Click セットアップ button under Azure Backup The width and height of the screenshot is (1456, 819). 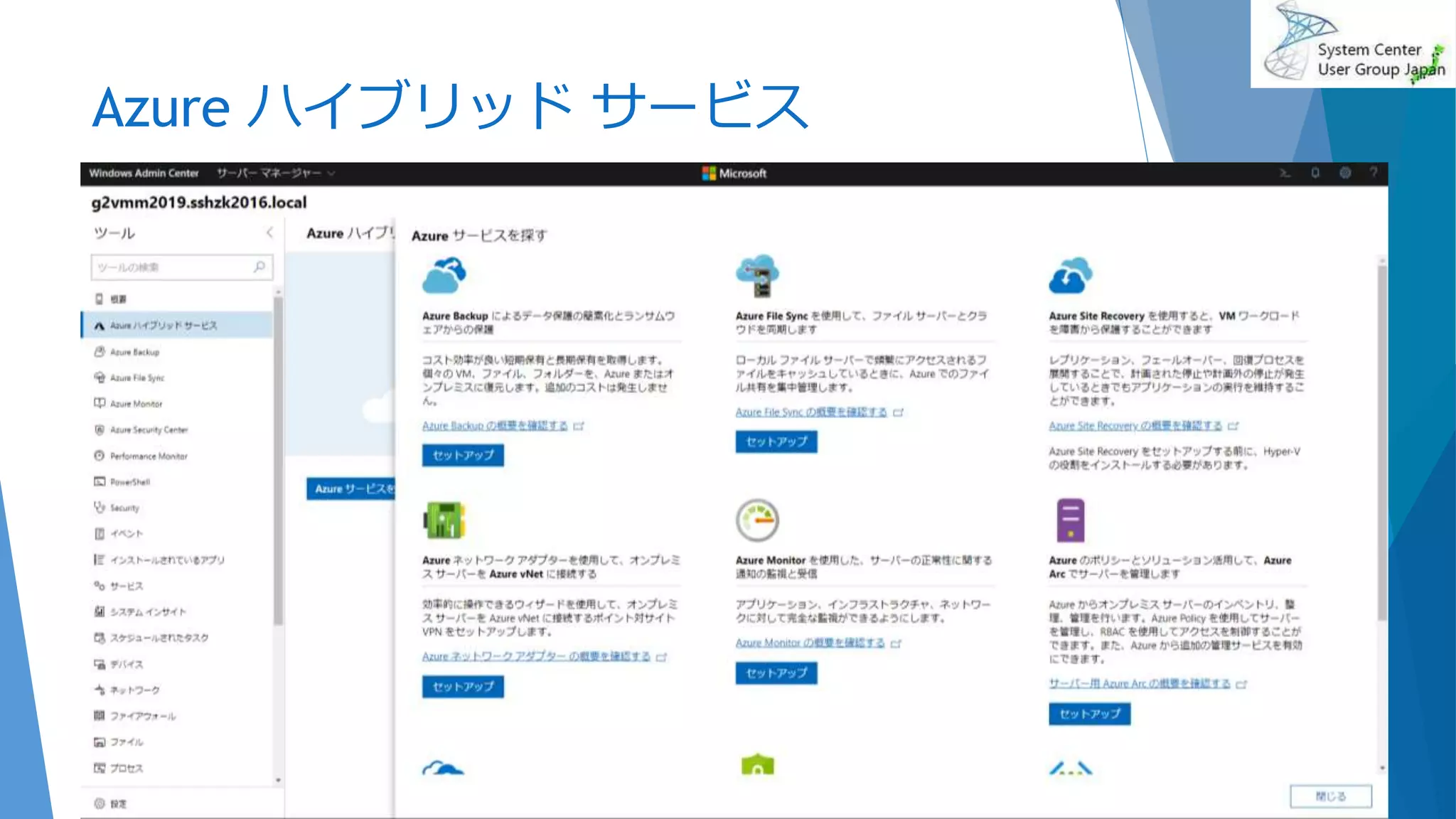[x=463, y=455]
